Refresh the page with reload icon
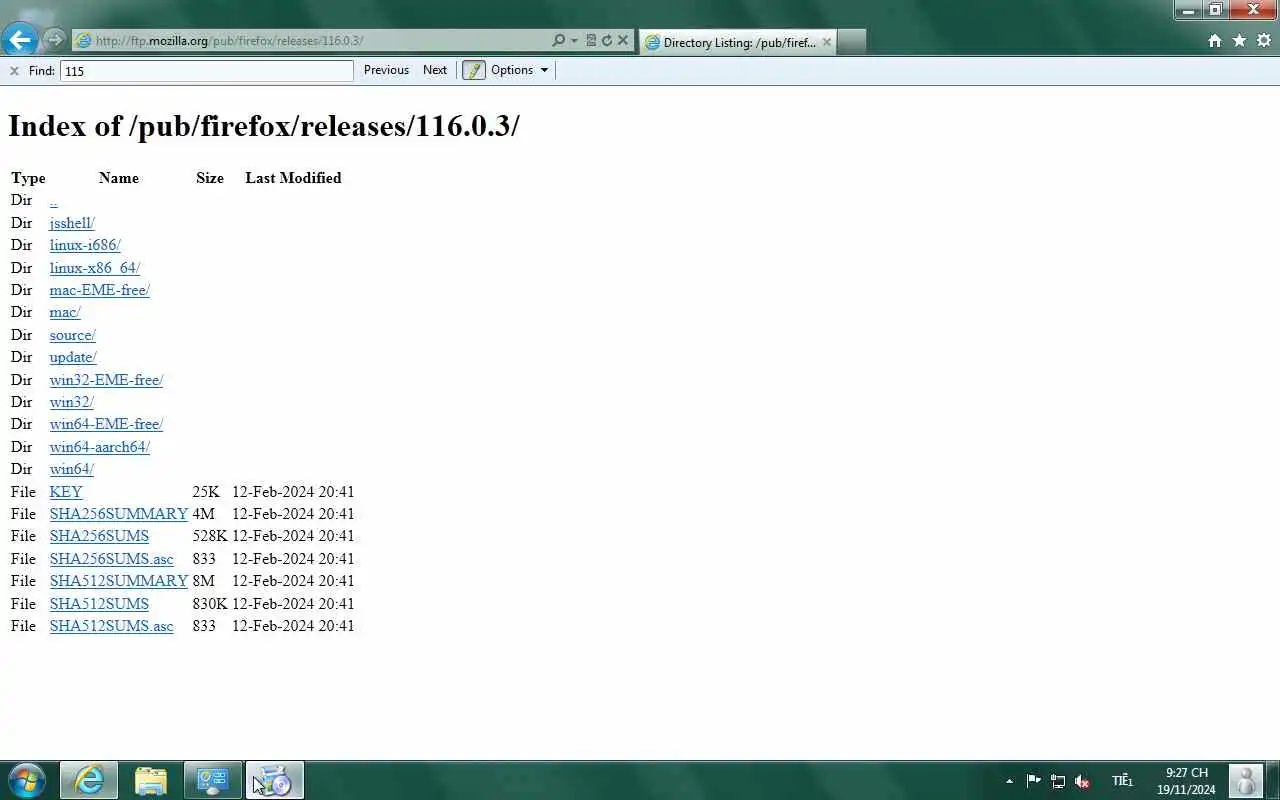The width and height of the screenshot is (1280, 800). tap(606, 41)
